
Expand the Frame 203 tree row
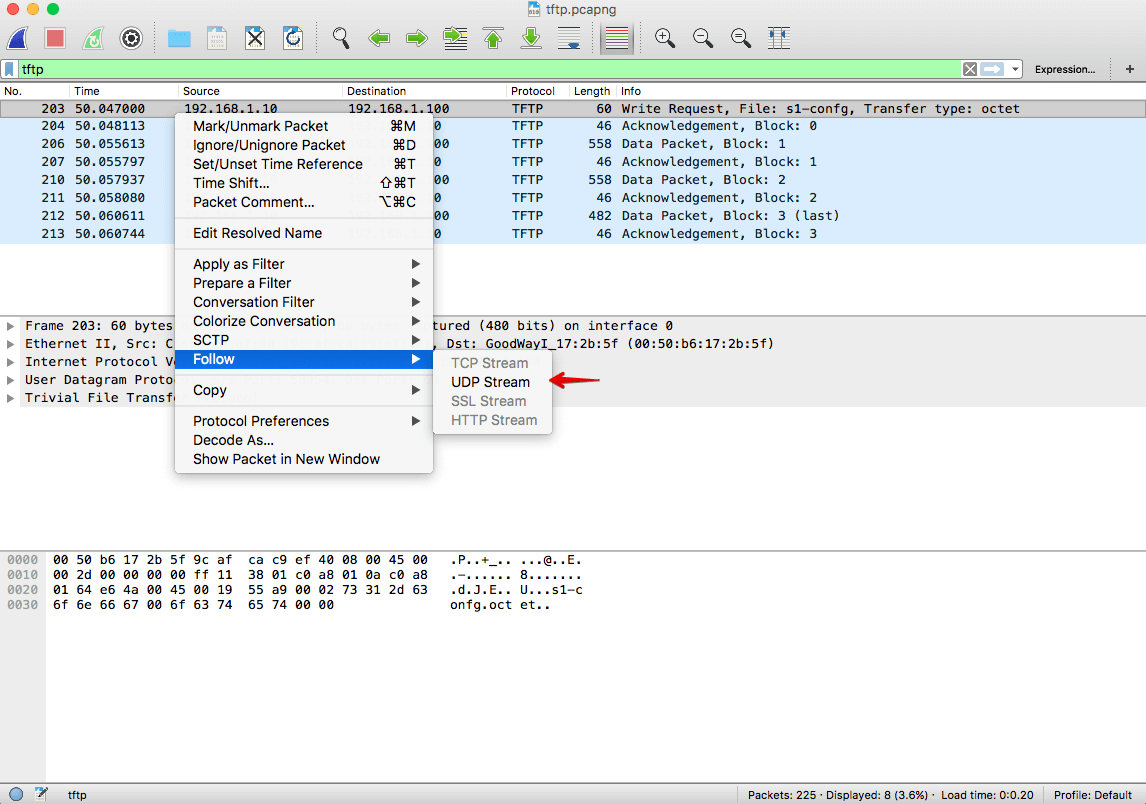[10, 326]
